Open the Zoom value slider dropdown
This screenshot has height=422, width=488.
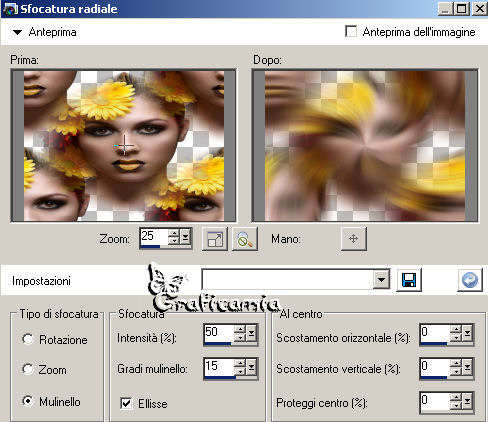pyautogui.click(x=186, y=238)
